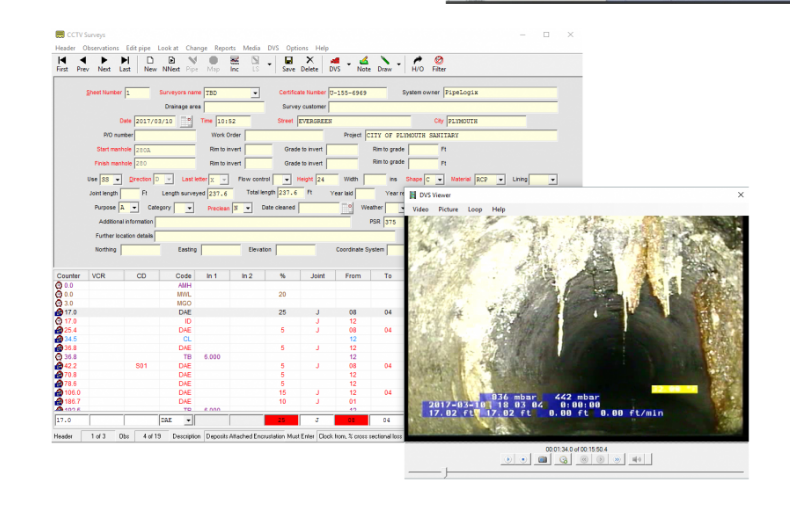Mute audio with speaker icon
This screenshot has height=512, width=790.
click(x=637, y=460)
